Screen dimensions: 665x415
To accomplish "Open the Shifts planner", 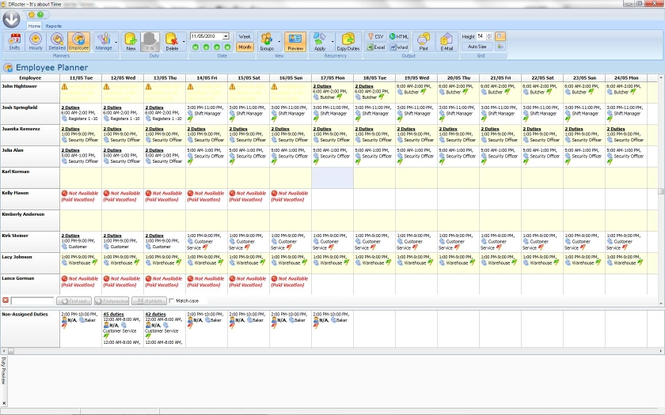I will tap(14, 42).
